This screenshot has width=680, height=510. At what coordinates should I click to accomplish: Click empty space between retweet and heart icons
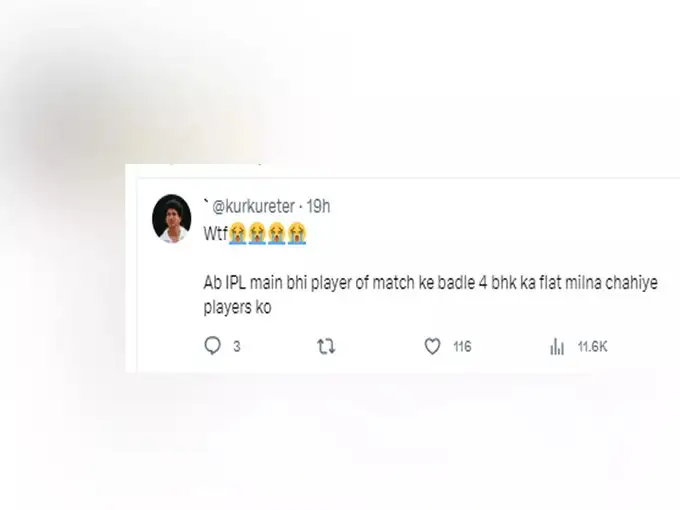tap(379, 347)
